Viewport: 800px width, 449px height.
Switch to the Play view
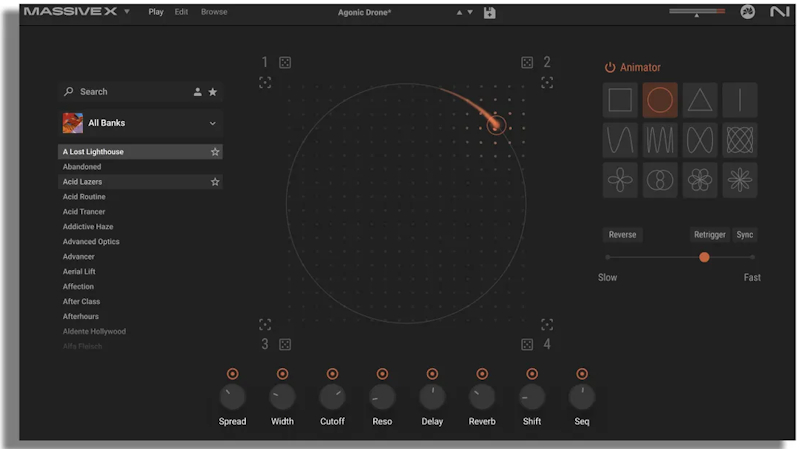coord(156,12)
